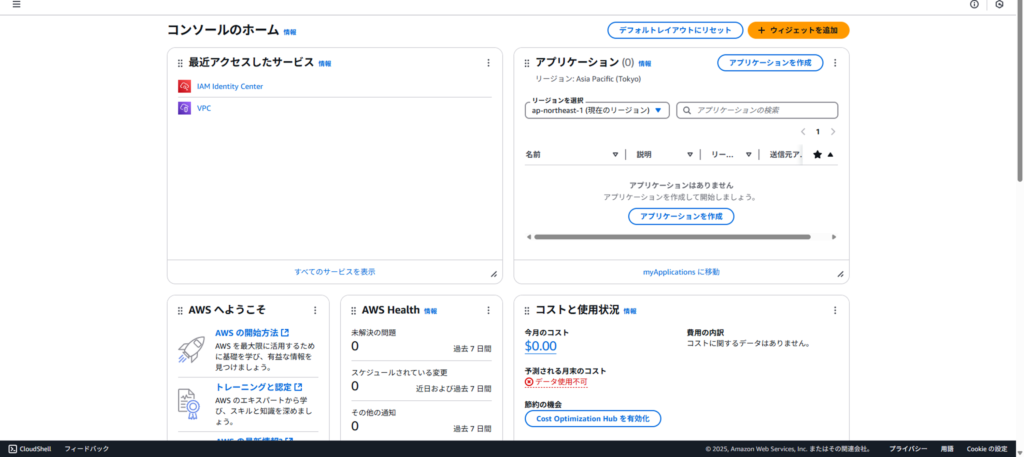Viewport: 1024px width, 457px height.
Task: Click the scroll-left arrow of applications table
Action: (528, 237)
